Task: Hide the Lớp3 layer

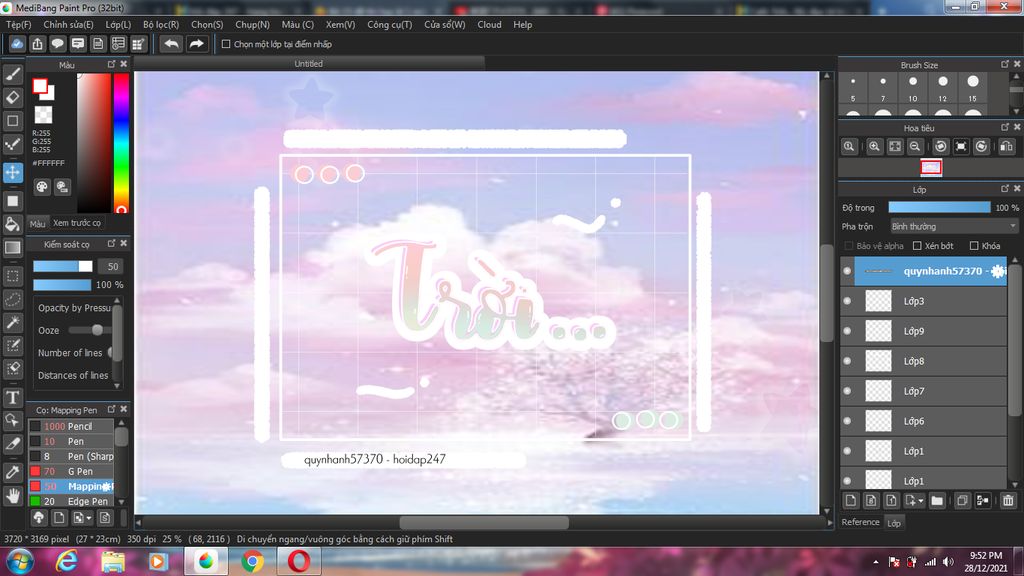Action: click(847, 301)
